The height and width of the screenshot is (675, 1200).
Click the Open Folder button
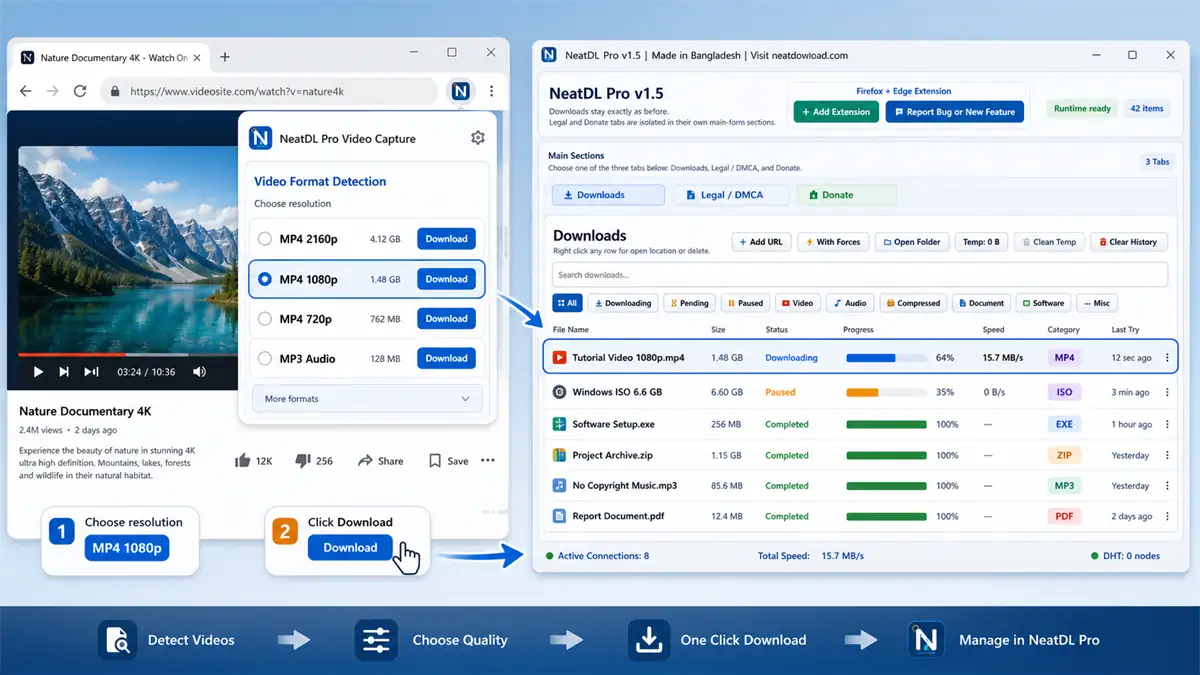tap(911, 242)
